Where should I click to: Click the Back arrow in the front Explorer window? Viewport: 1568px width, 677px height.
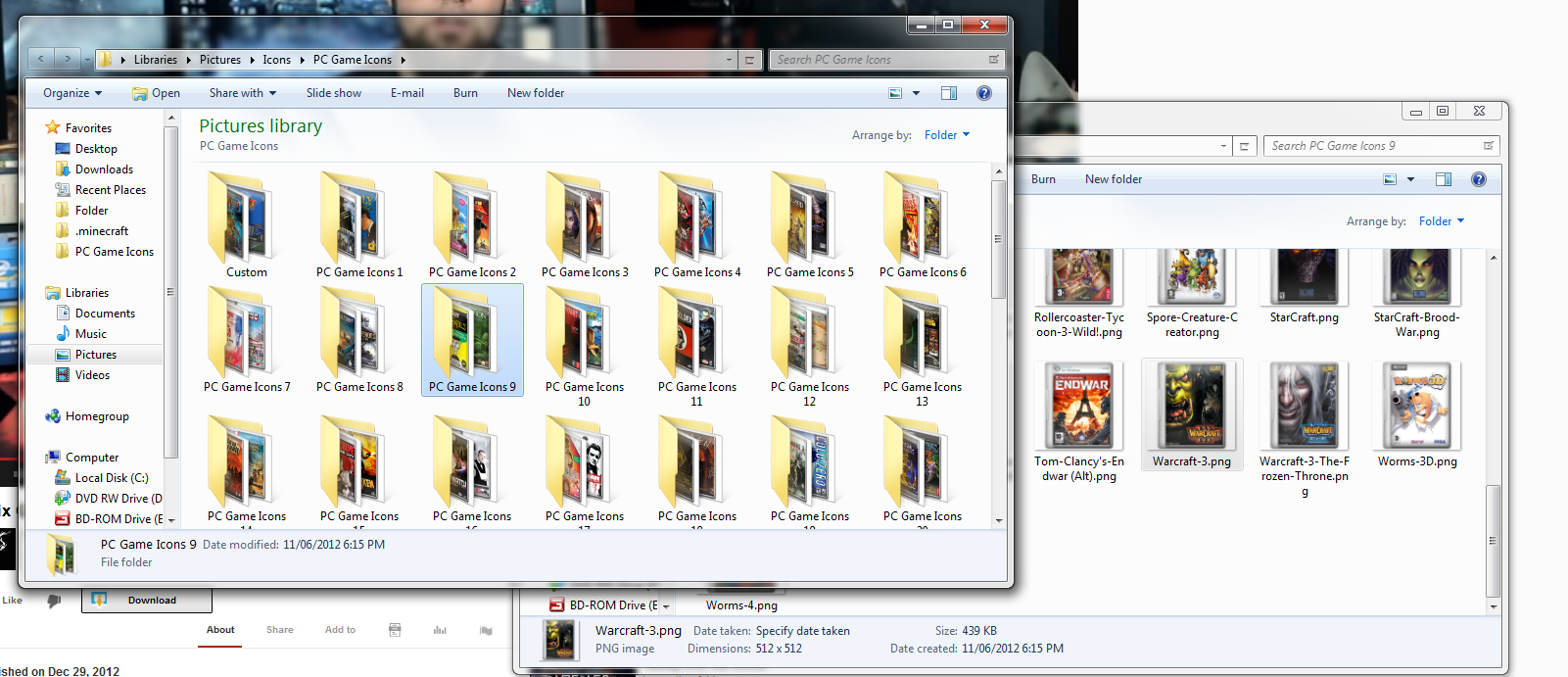tap(41, 60)
